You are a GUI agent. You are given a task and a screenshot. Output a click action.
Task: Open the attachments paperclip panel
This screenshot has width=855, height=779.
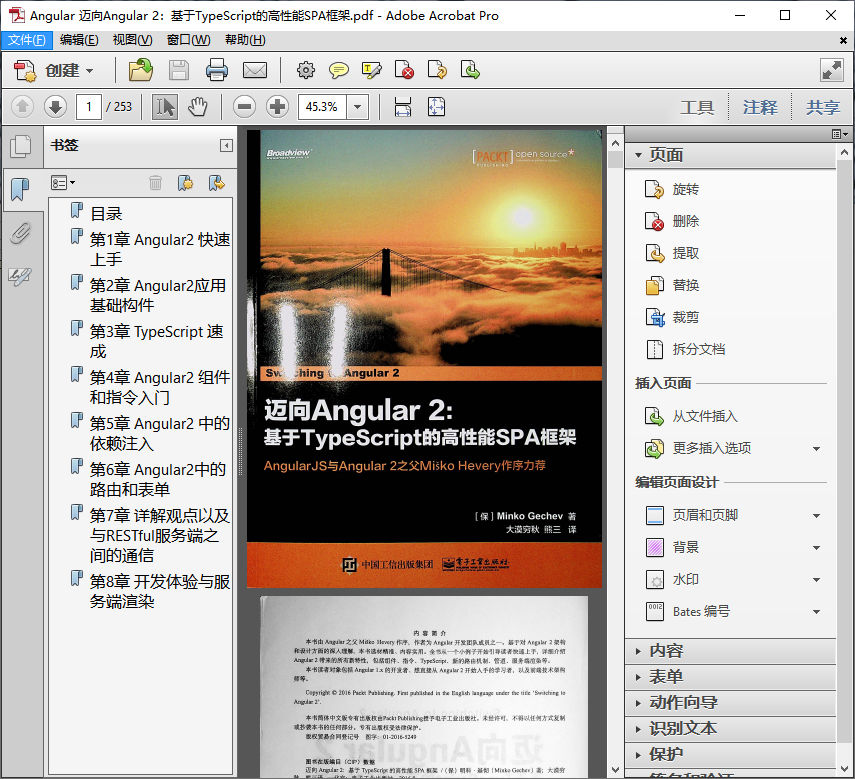(x=21, y=233)
